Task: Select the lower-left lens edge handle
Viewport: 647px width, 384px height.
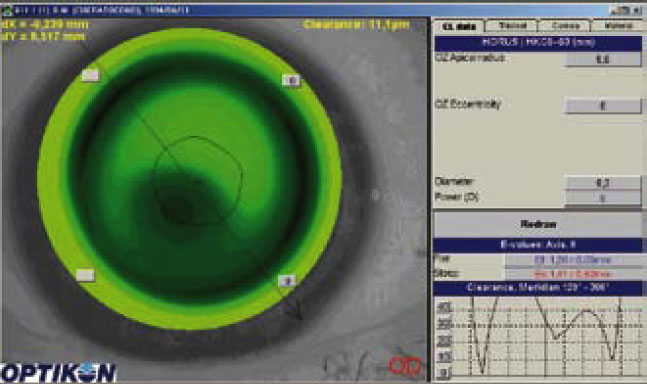Action: pyautogui.click(x=85, y=275)
